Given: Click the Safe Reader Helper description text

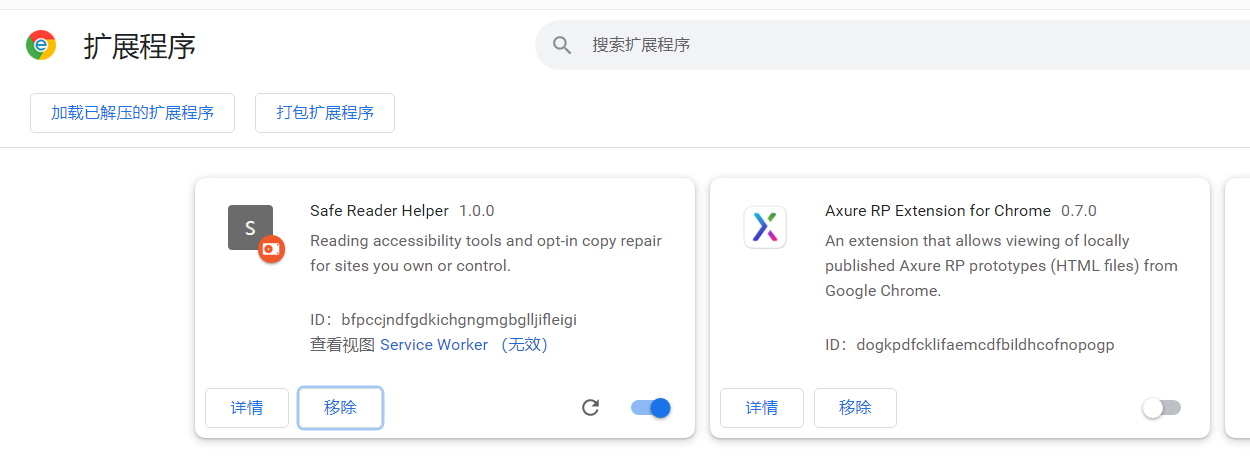Looking at the screenshot, I should tap(486, 254).
